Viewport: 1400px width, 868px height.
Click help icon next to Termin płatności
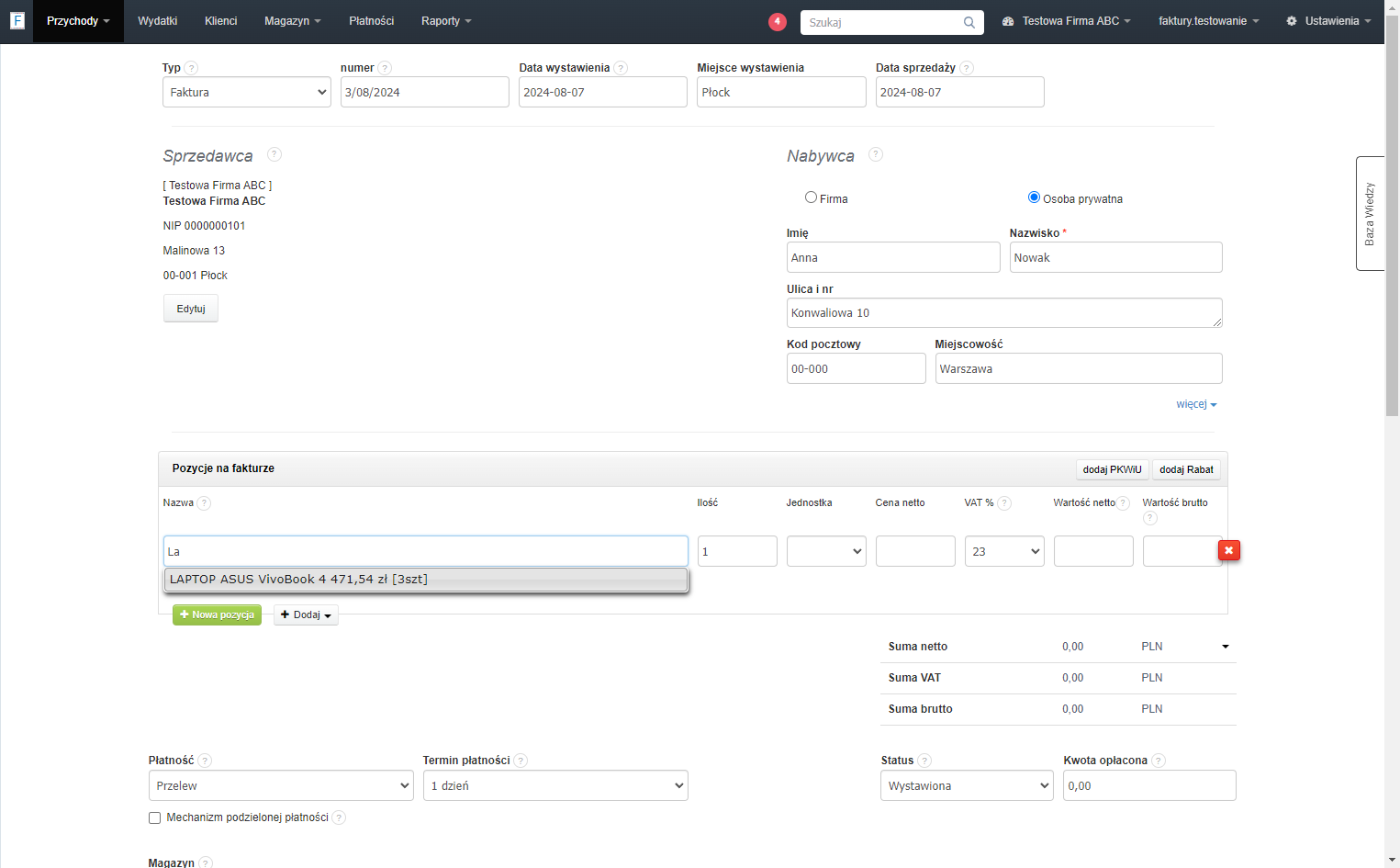point(521,761)
